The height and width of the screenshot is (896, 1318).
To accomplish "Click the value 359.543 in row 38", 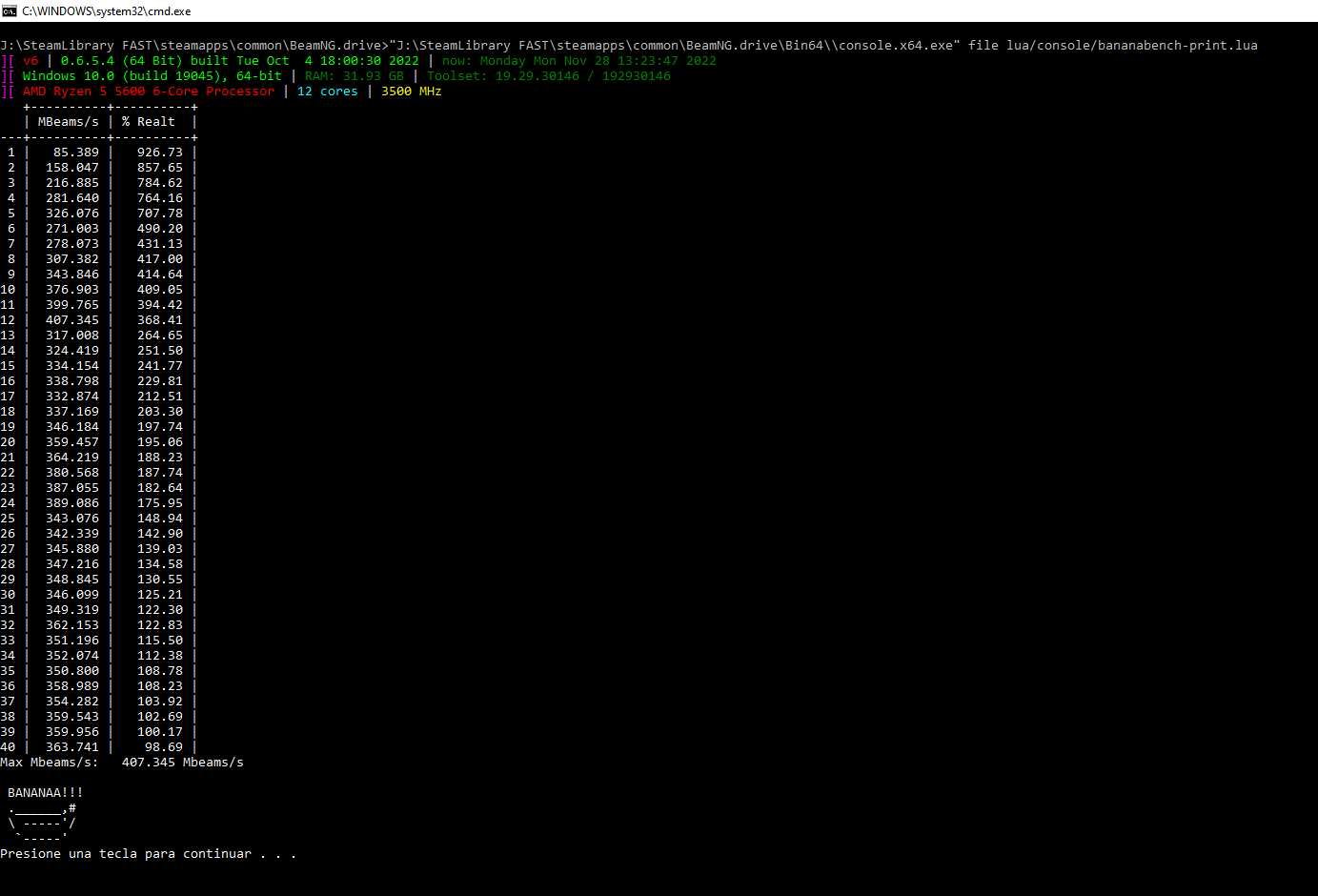I will [x=72, y=717].
